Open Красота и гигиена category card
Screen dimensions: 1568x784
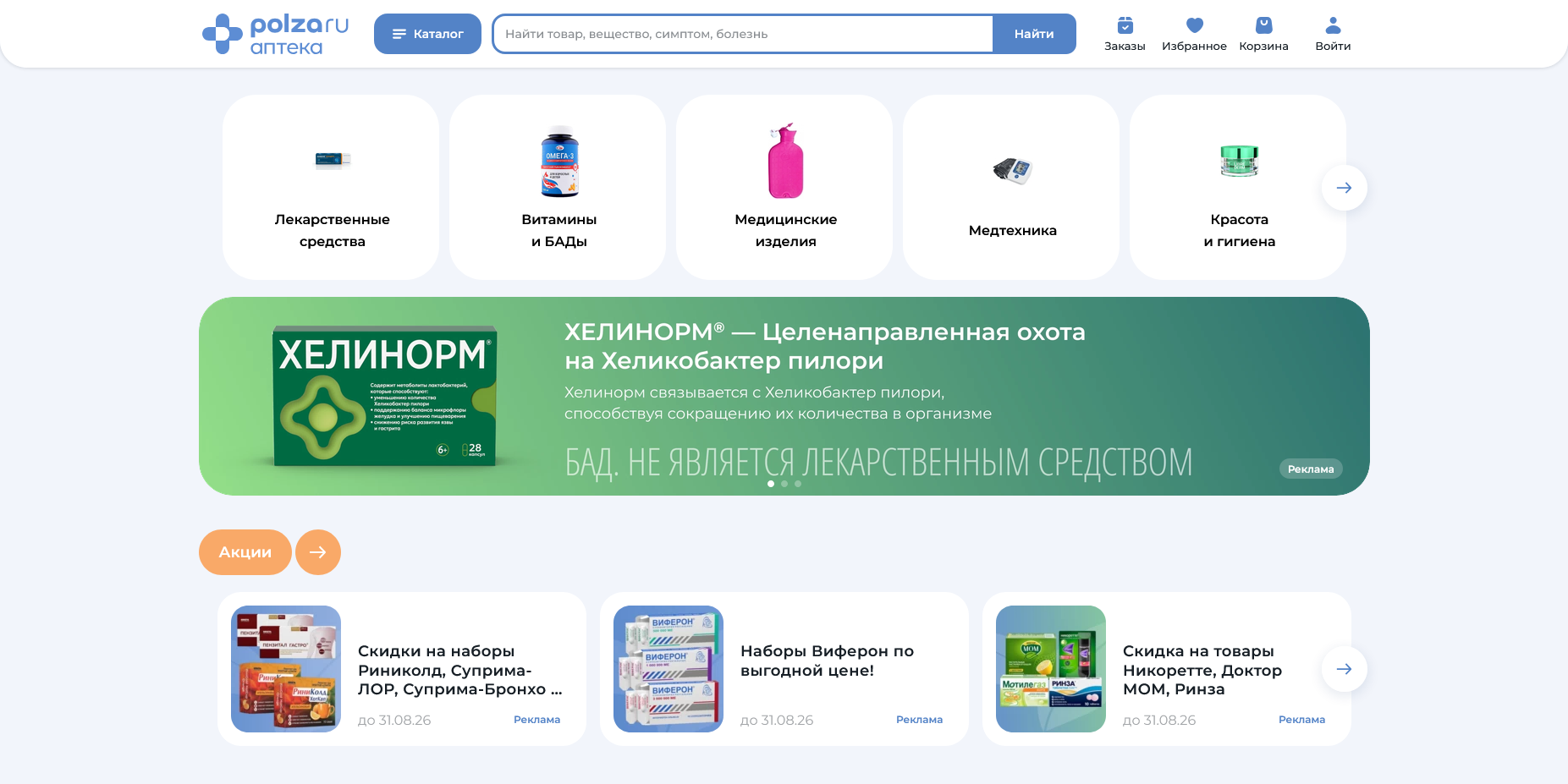pos(1238,187)
